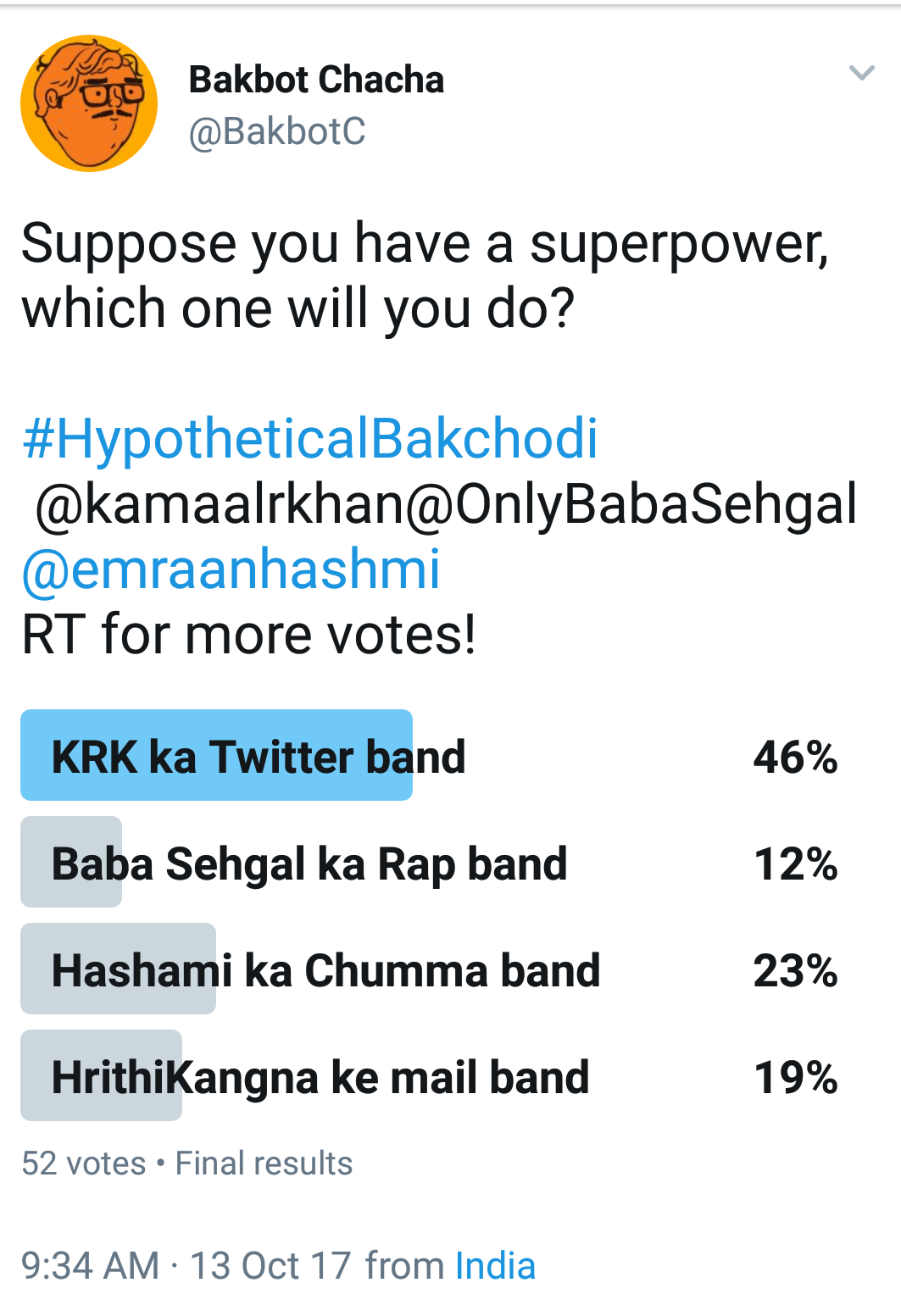Select the "KRK ka Twitter band" poll option

coord(259,756)
